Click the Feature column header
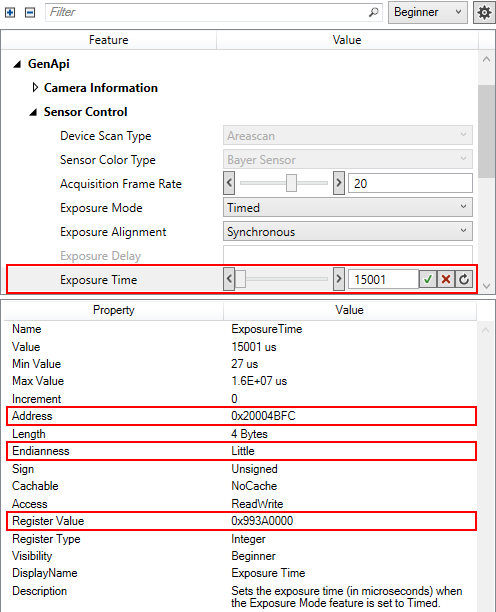Image resolution: width=496 pixels, height=612 pixels. click(x=108, y=40)
